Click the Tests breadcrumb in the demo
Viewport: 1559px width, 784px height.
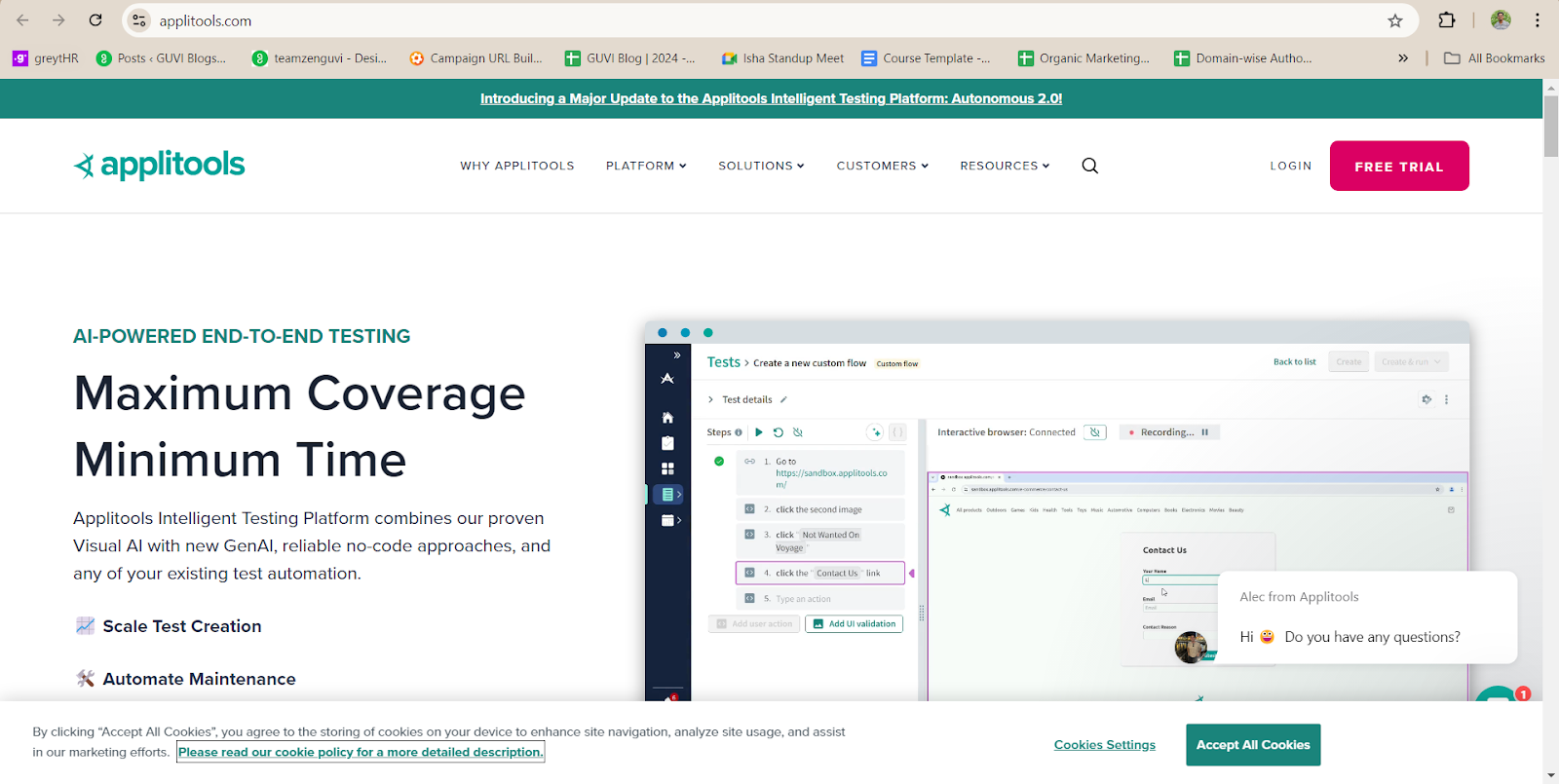[x=724, y=362]
